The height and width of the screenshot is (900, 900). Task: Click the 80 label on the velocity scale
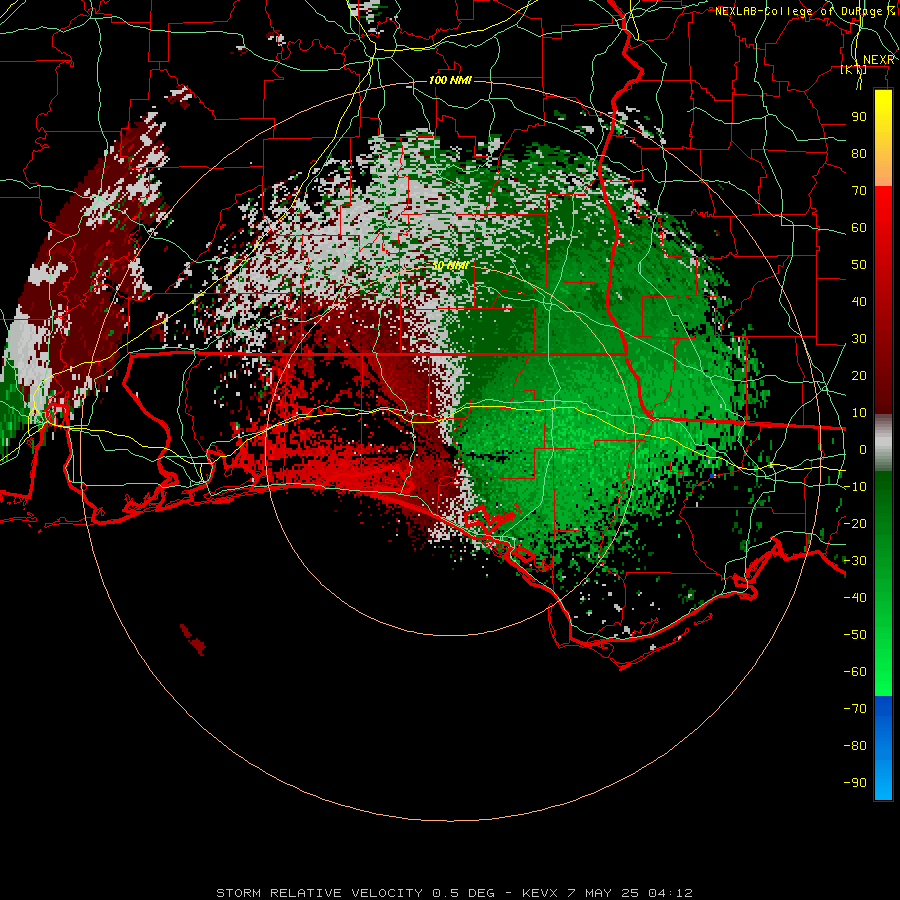click(x=859, y=153)
